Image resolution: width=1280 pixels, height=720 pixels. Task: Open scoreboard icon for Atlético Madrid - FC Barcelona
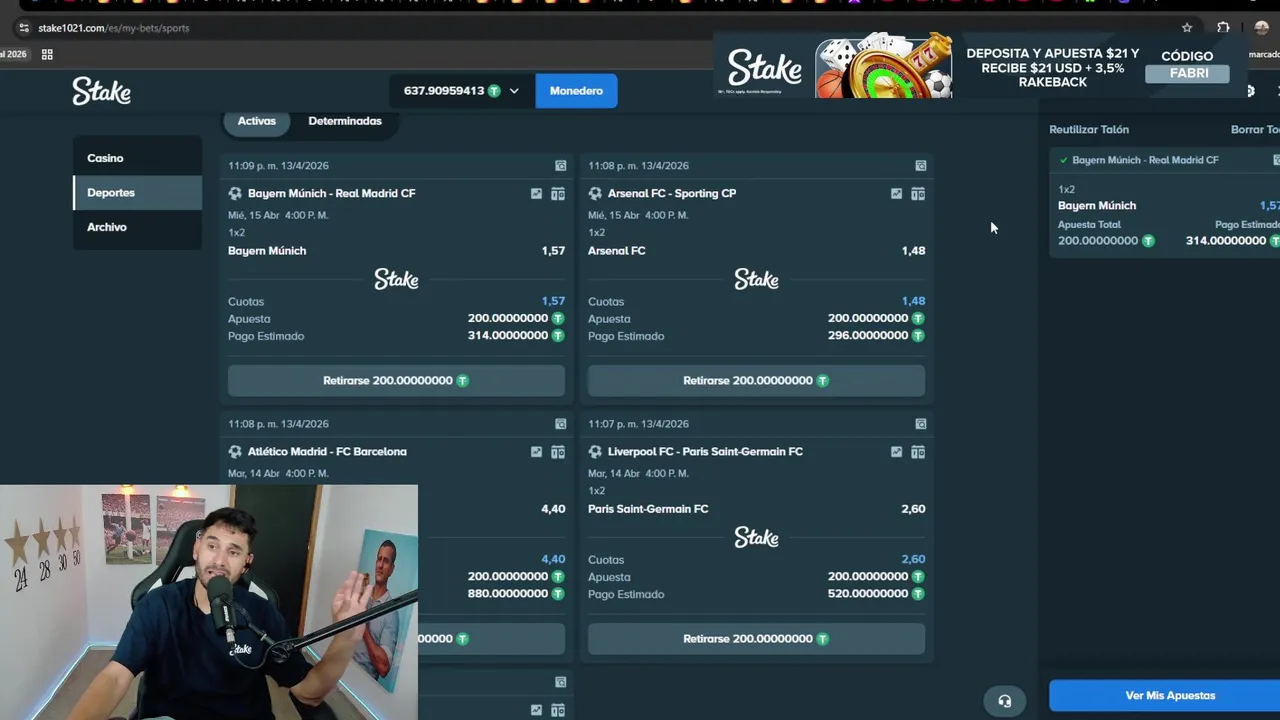[558, 452]
